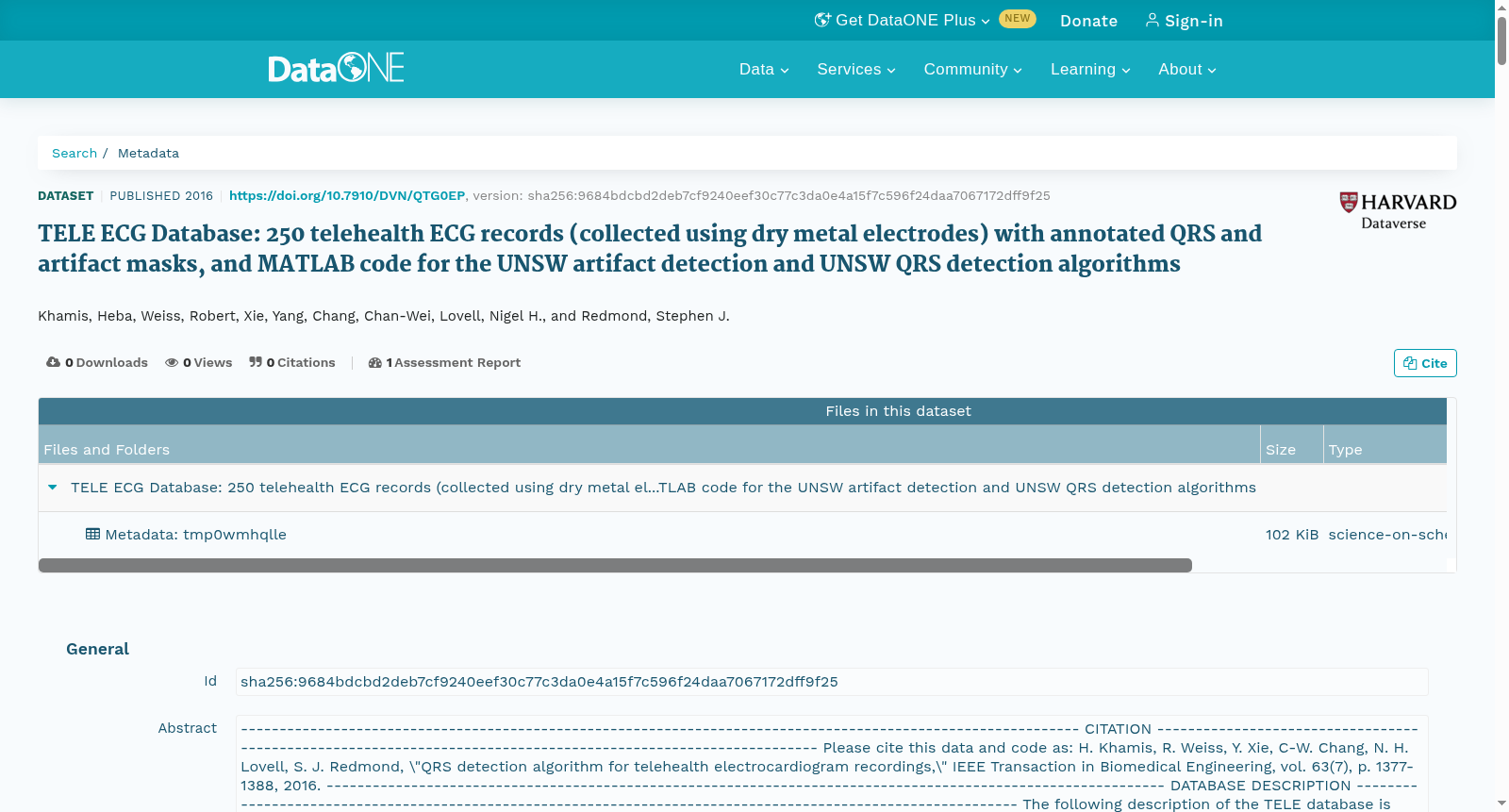Open the Services menu
The height and width of the screenshot is (812, 1509).
(856, 69)
